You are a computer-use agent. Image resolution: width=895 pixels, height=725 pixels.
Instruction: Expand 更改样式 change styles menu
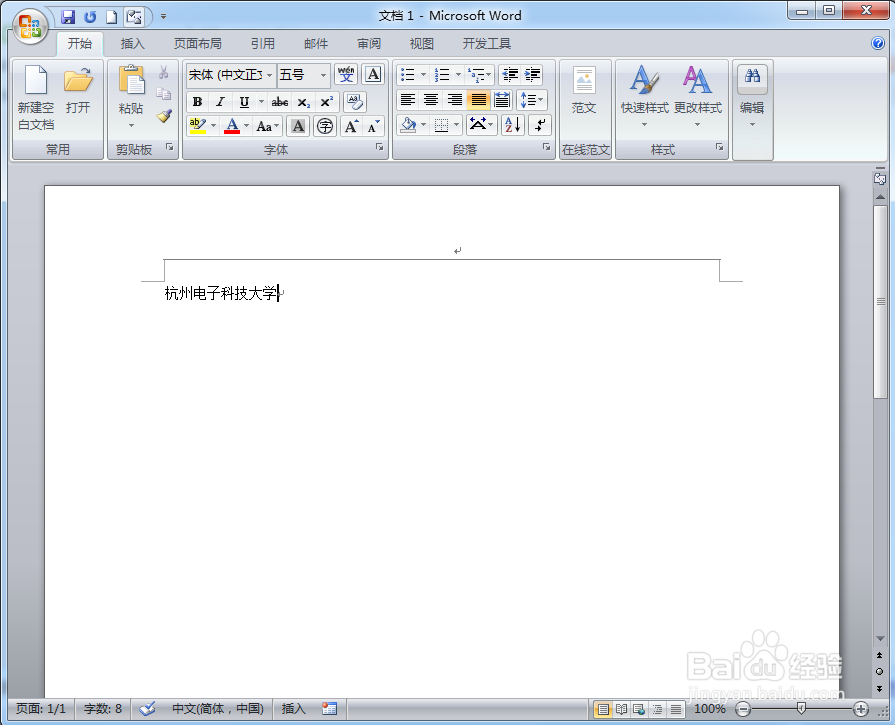698,96
